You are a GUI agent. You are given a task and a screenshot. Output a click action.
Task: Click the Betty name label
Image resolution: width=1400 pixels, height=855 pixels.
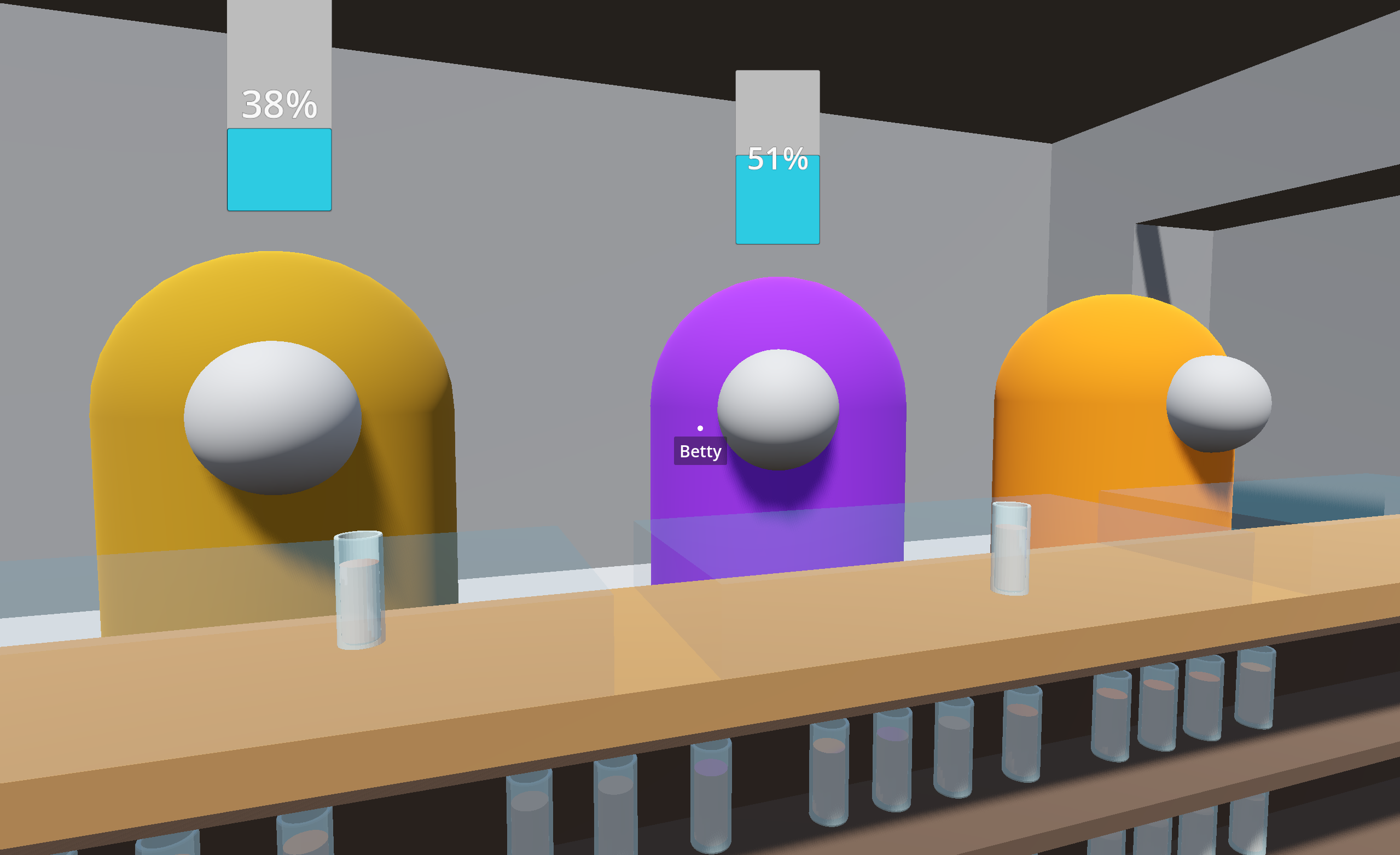tap(700, 451)
